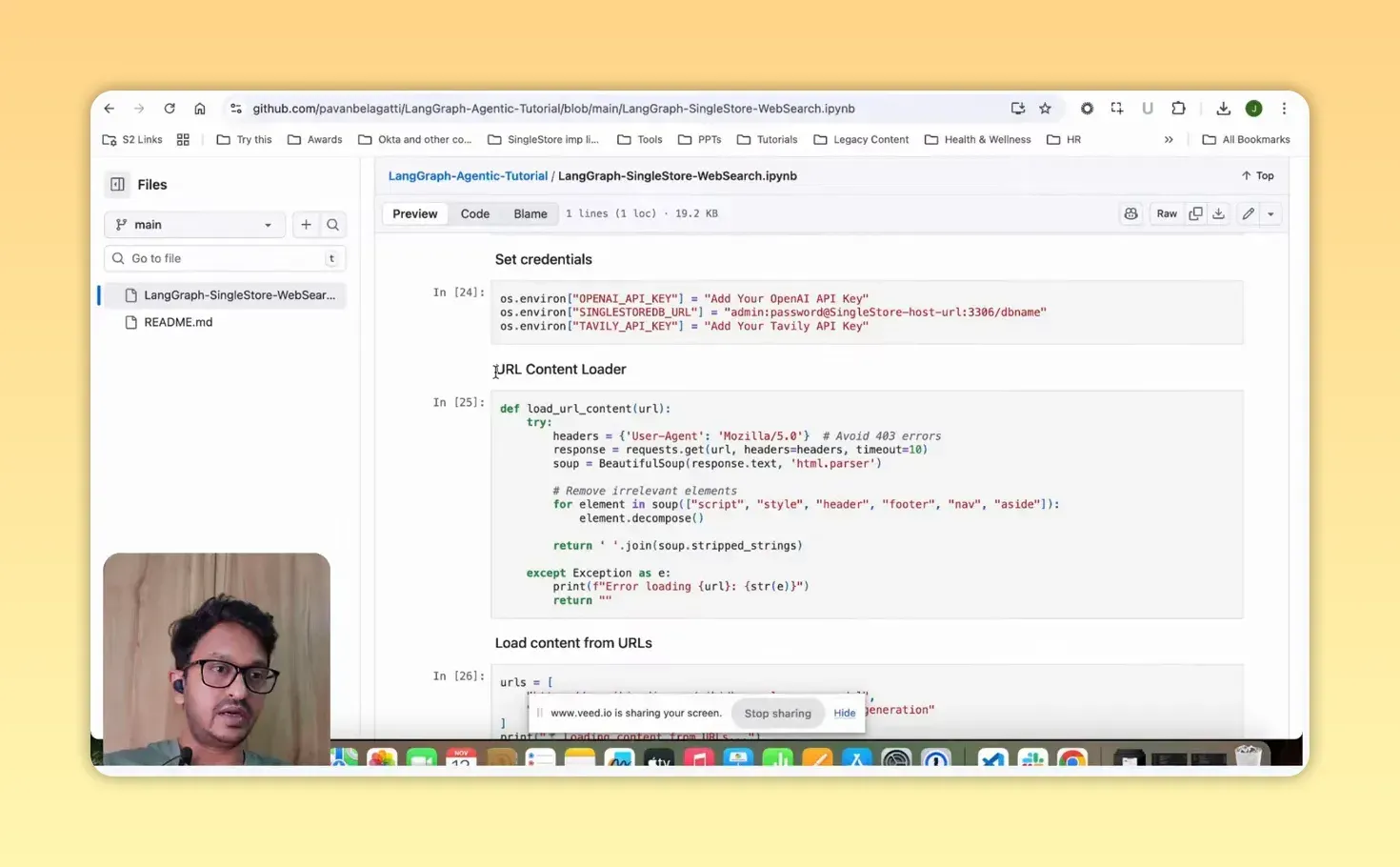Open the Awards bookmark folder
The height and width of the screenshot is (867, 1400).
click(x=314, y=139)
